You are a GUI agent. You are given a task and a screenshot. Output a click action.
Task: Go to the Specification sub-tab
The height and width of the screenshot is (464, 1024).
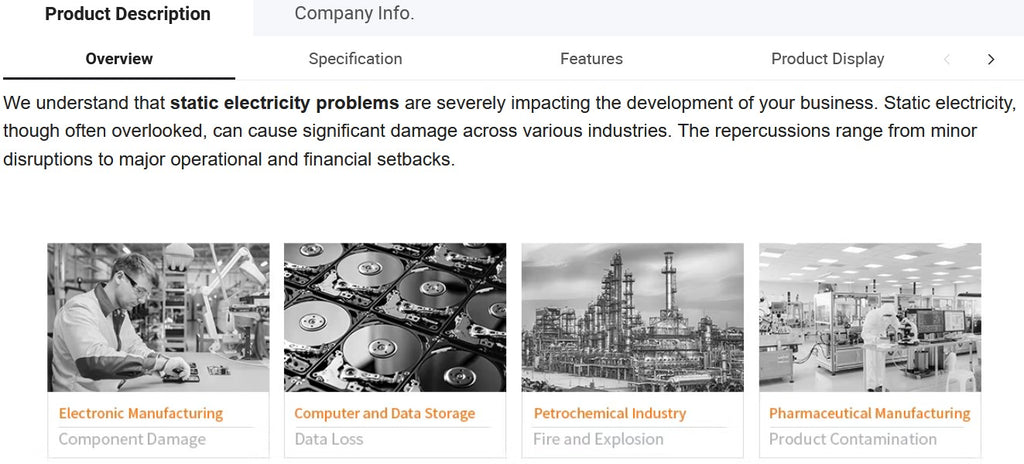point(355,59)
